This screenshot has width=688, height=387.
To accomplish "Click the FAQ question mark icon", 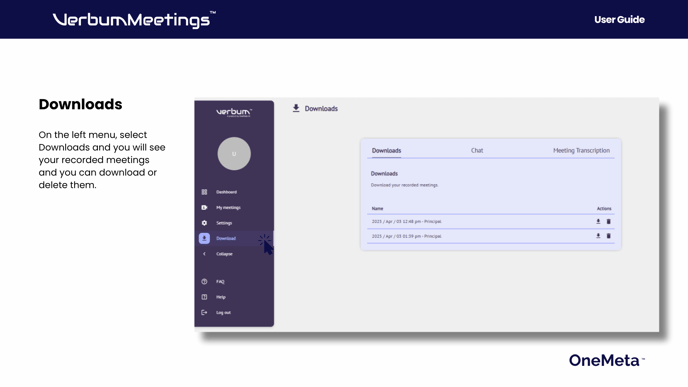I will pos(204,282).
